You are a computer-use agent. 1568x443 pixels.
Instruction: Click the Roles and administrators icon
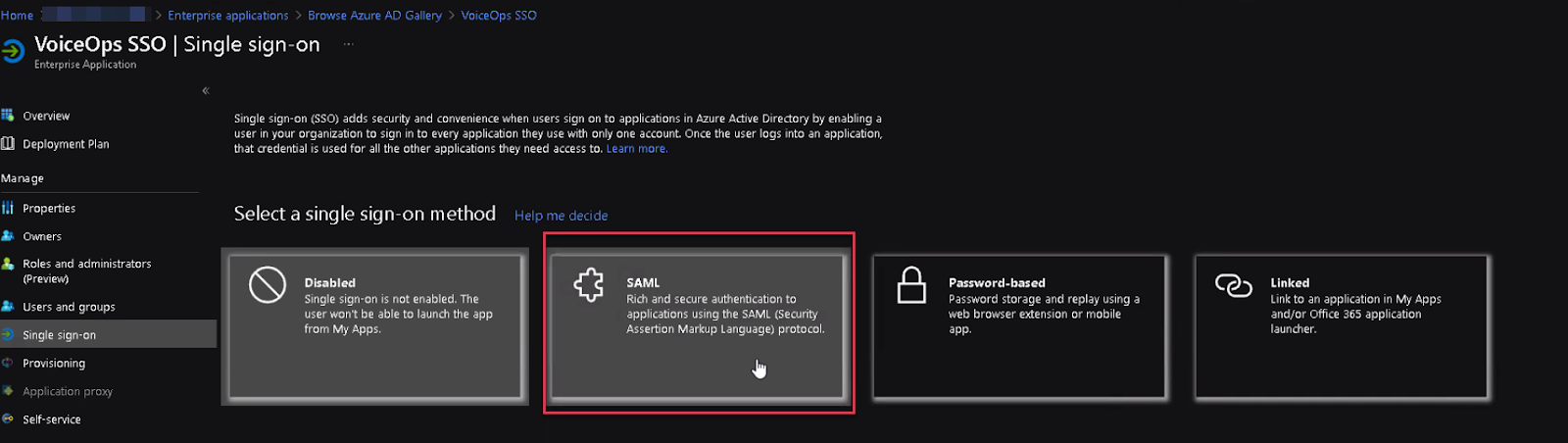[x=8, y=264]
